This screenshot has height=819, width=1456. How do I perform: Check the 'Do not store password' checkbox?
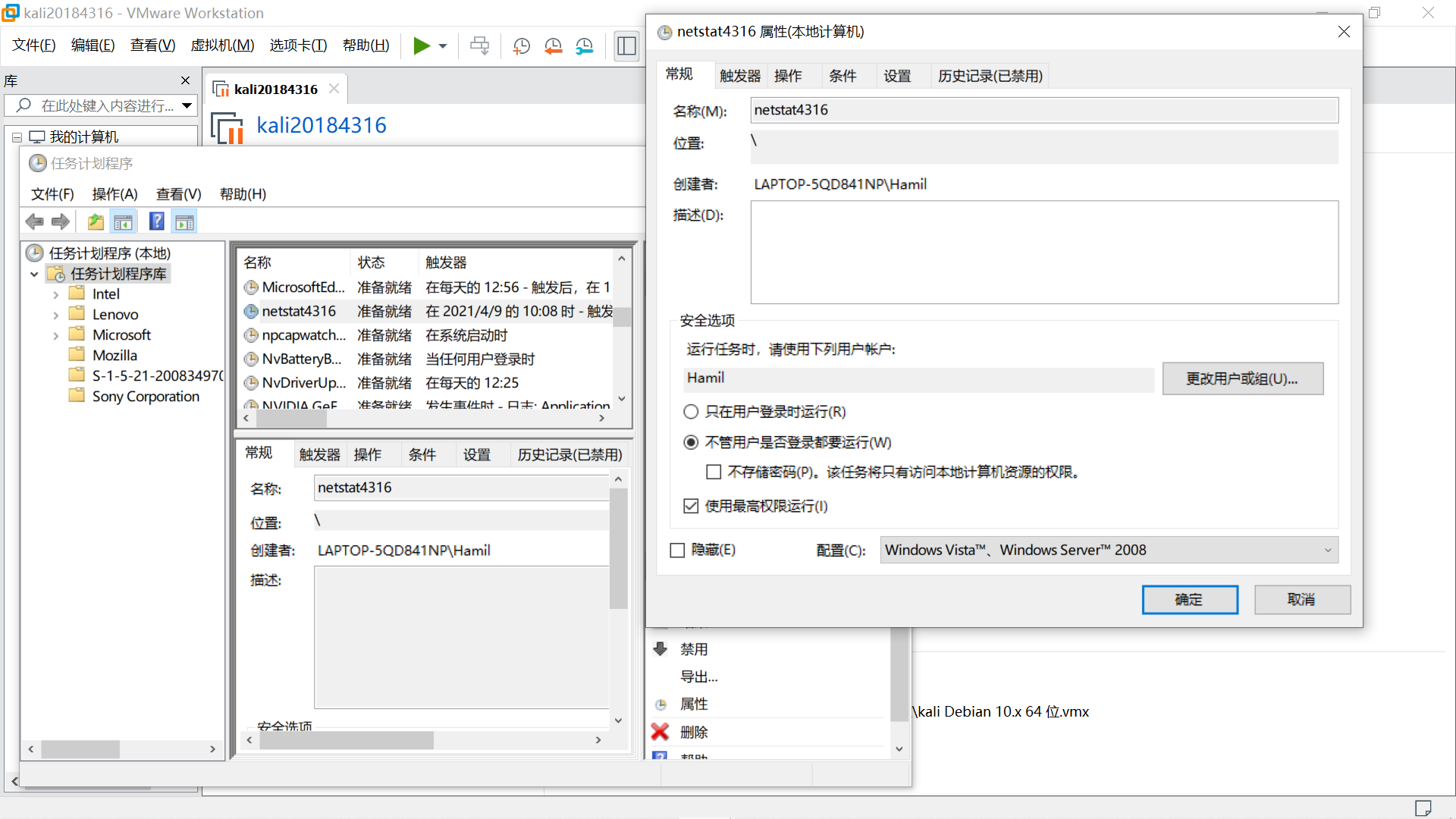(x=714, y=472)
